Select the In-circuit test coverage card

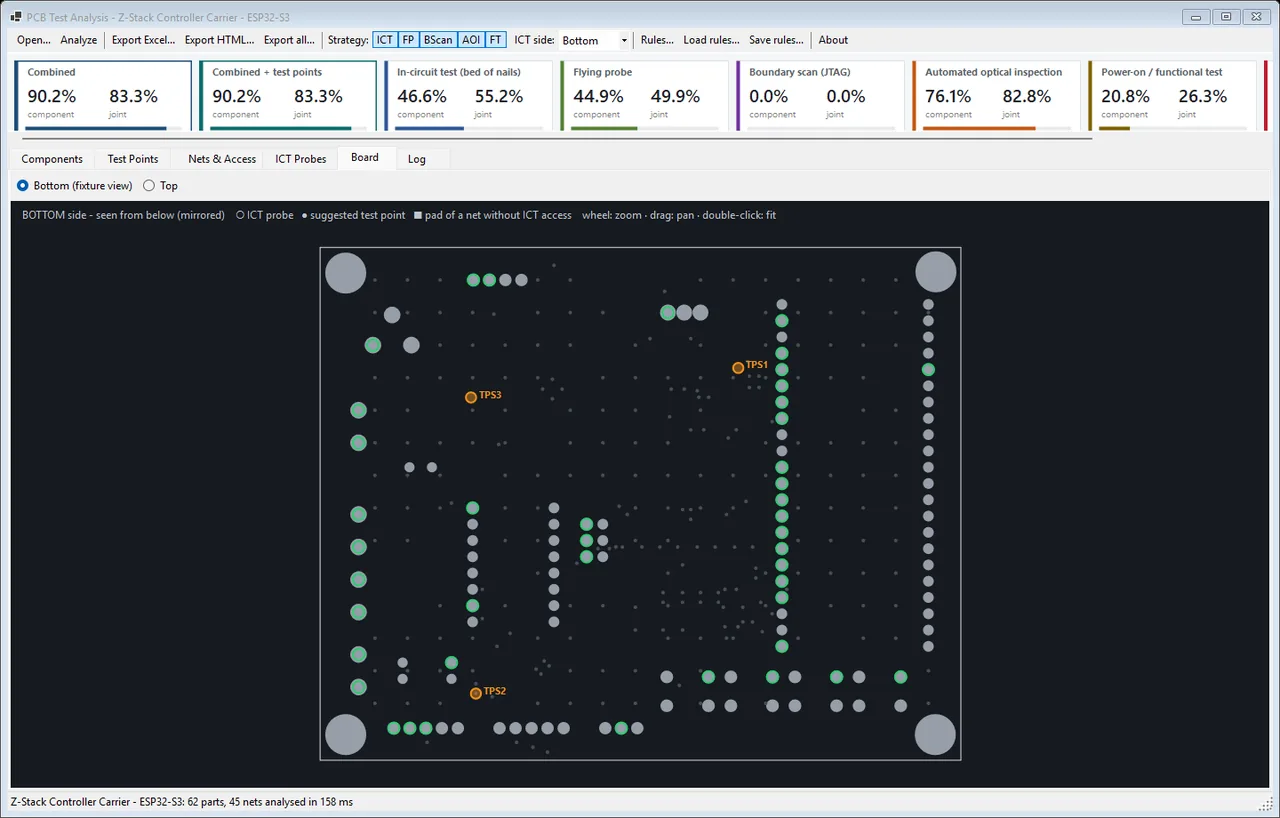469,95
